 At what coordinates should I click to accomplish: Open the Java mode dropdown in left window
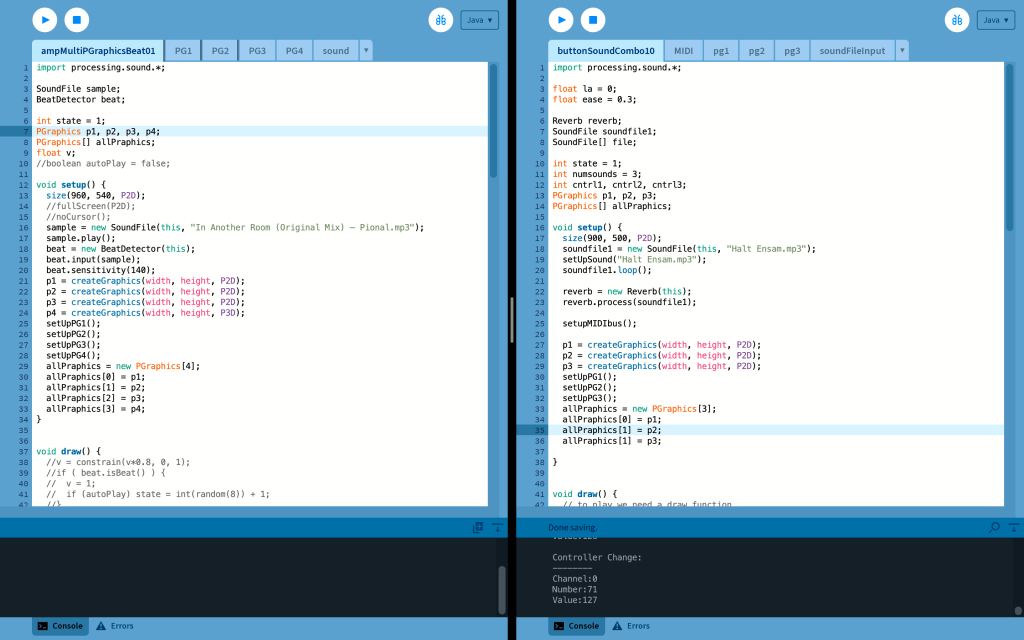point(479,20)
